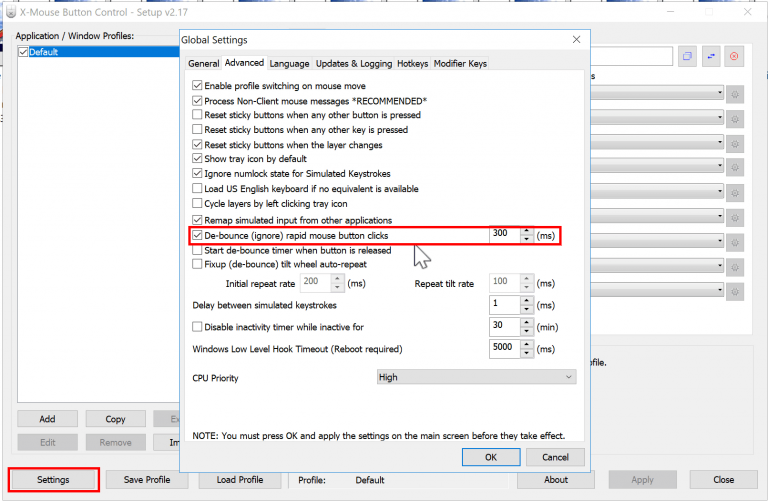Click the de-bounce 300 ms value field

(x=504, y=235)
